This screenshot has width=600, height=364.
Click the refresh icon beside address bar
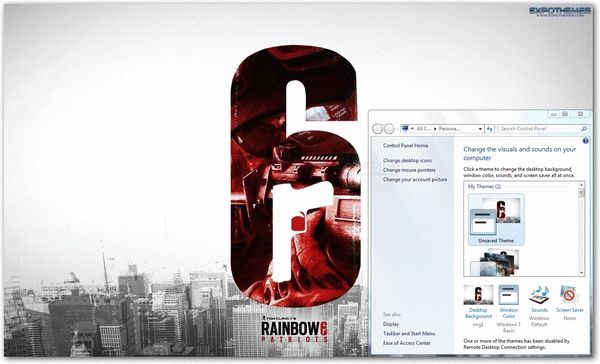pyautogui.click(x=490, y=129)
